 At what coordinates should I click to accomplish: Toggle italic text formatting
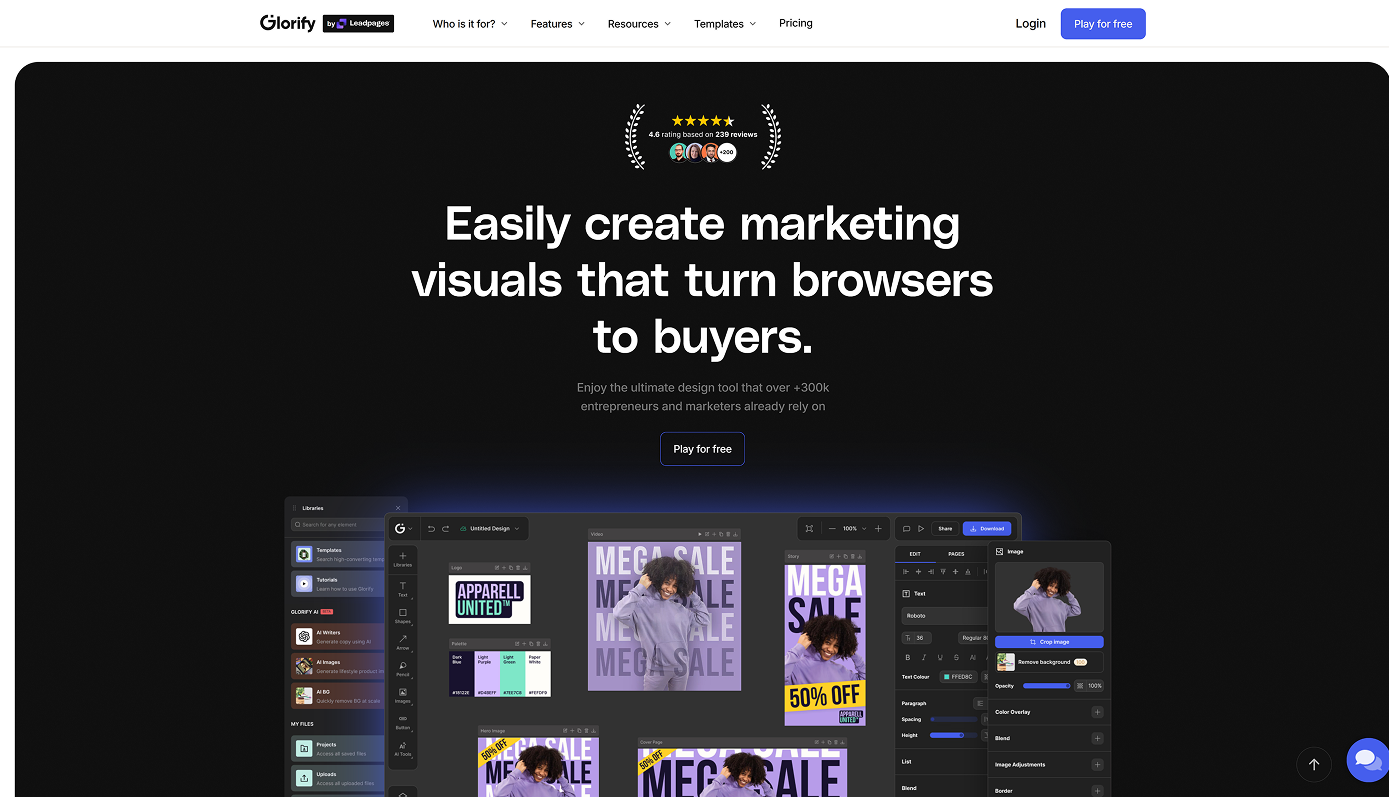924,657
